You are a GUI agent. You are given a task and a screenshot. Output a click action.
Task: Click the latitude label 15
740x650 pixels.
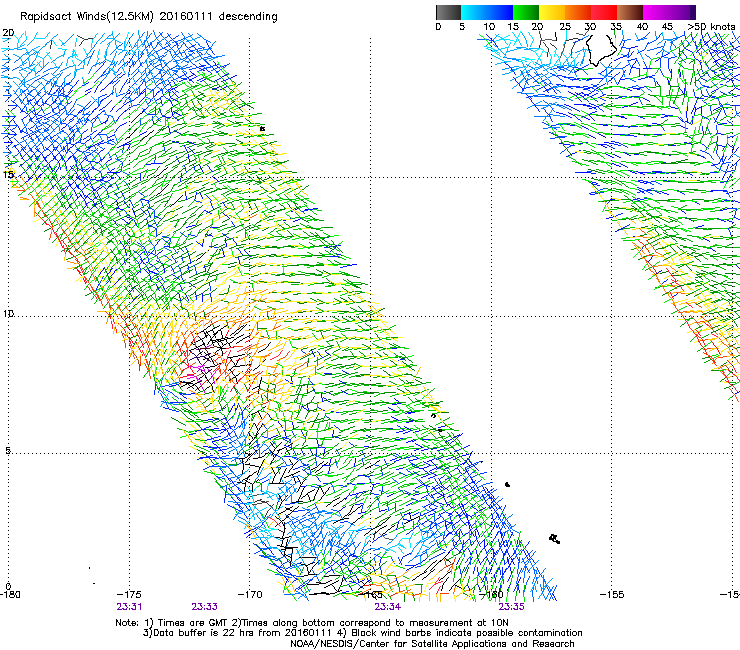tap(8, 175)
